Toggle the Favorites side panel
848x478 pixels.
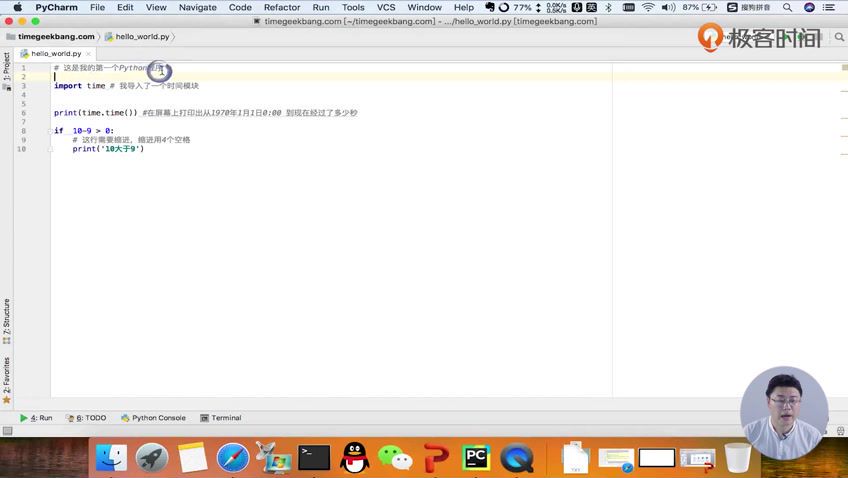point(6,378)
